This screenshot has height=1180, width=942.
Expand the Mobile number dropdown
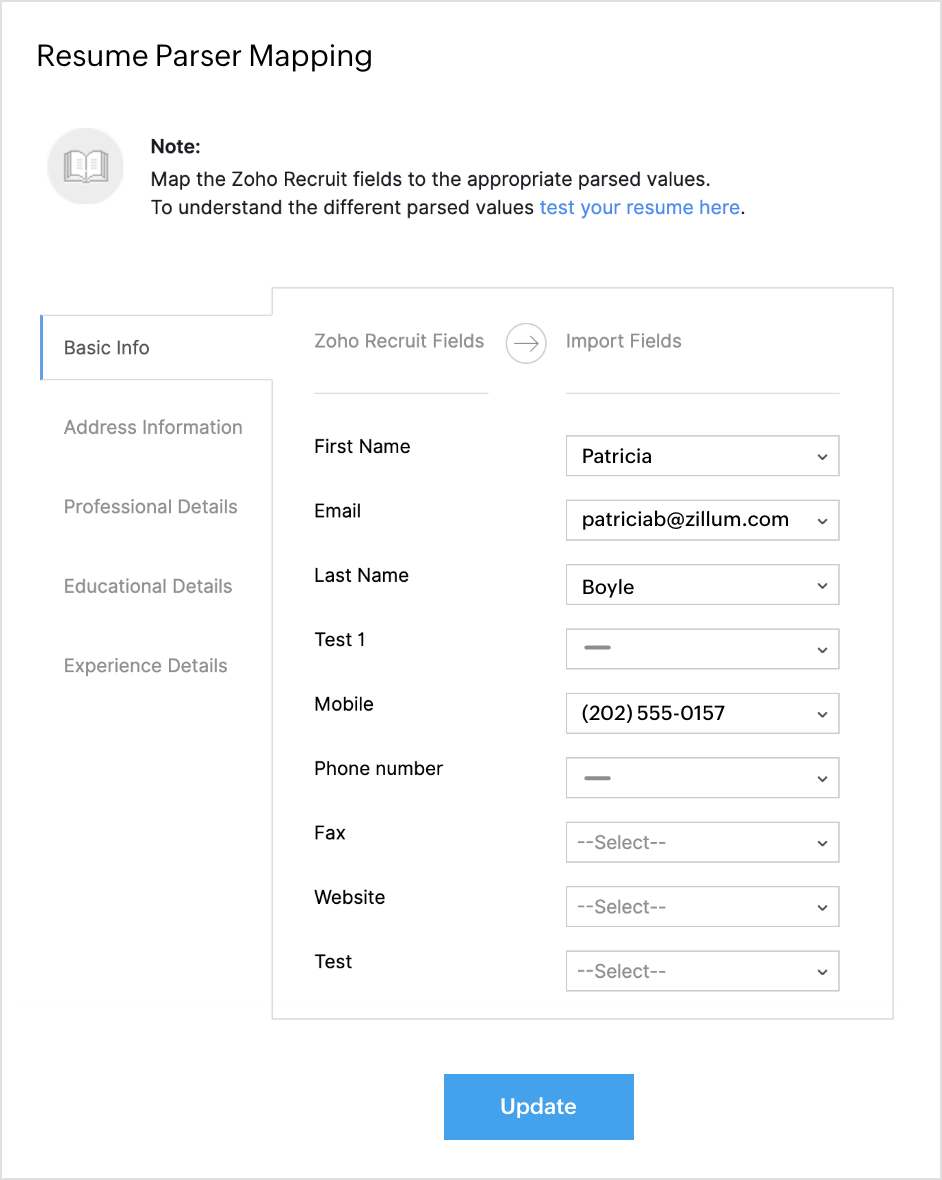(702, 714)
